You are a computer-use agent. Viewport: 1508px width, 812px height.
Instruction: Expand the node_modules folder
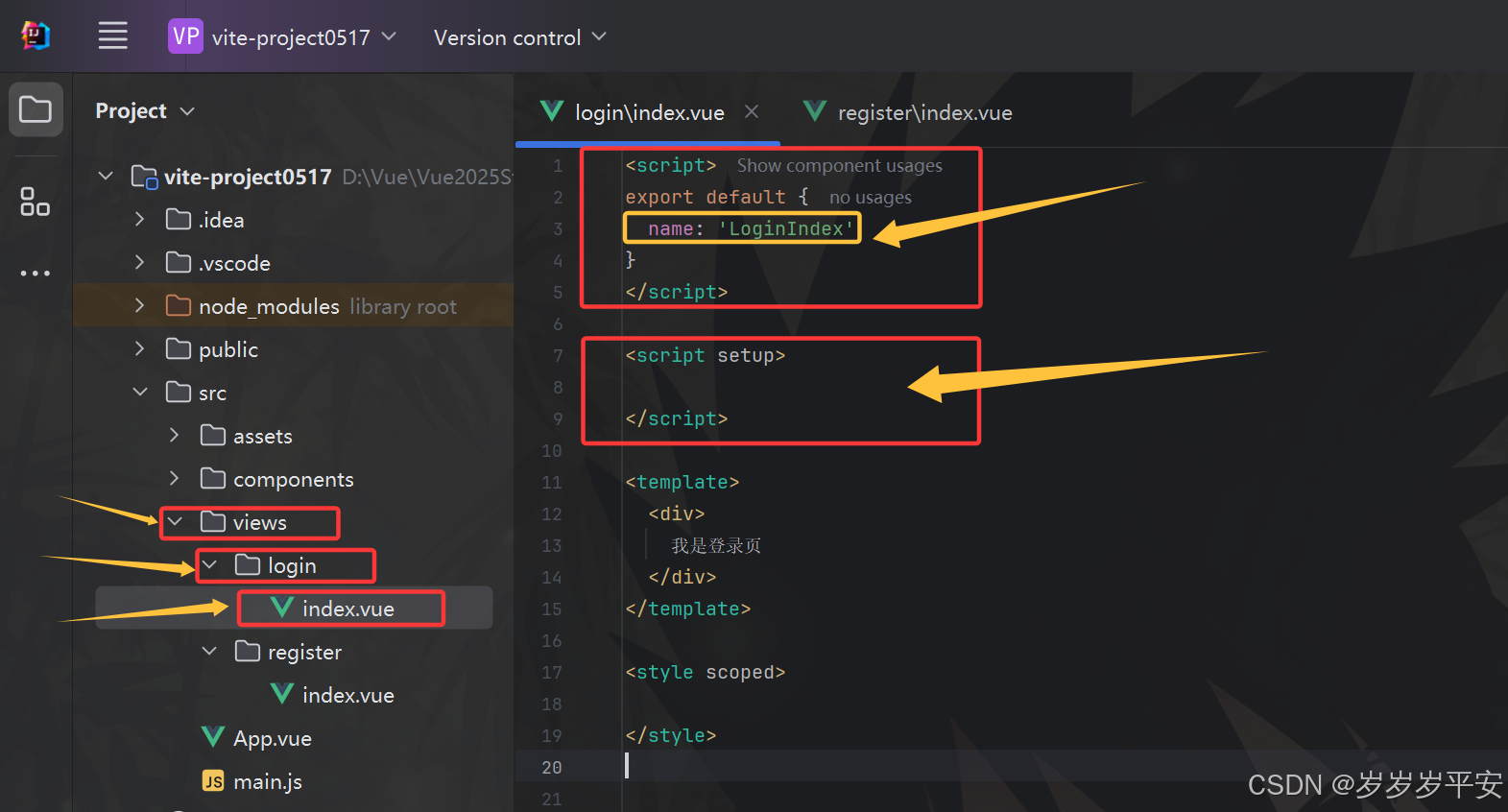click(x=140, y=305)
